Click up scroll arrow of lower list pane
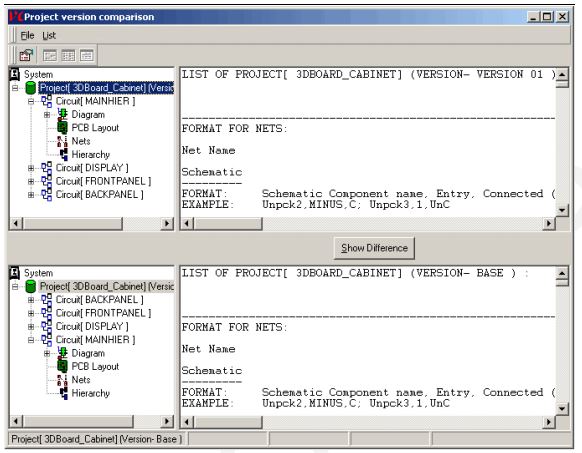 562,273
